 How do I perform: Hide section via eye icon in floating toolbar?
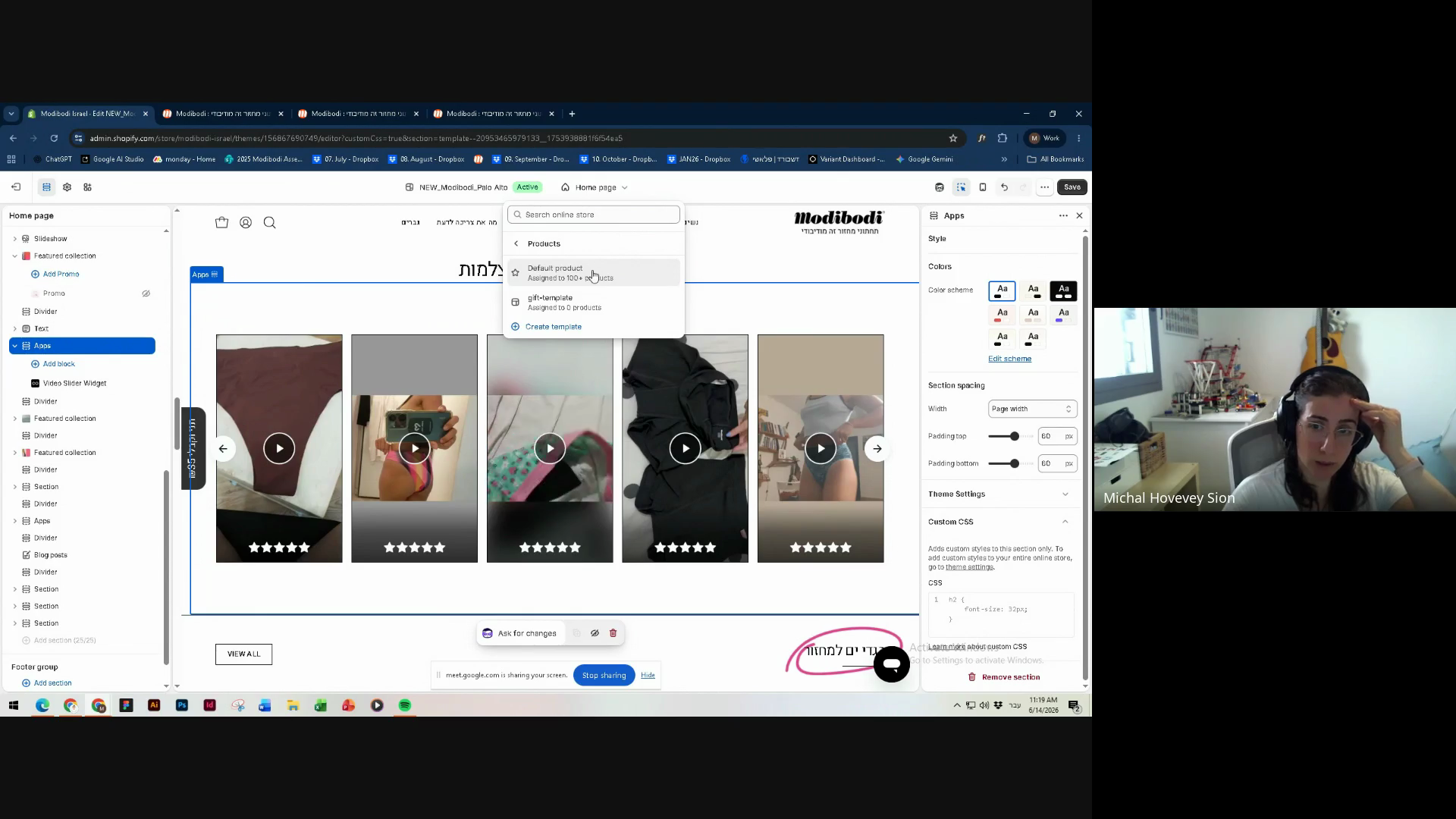[x=595, y=633]
